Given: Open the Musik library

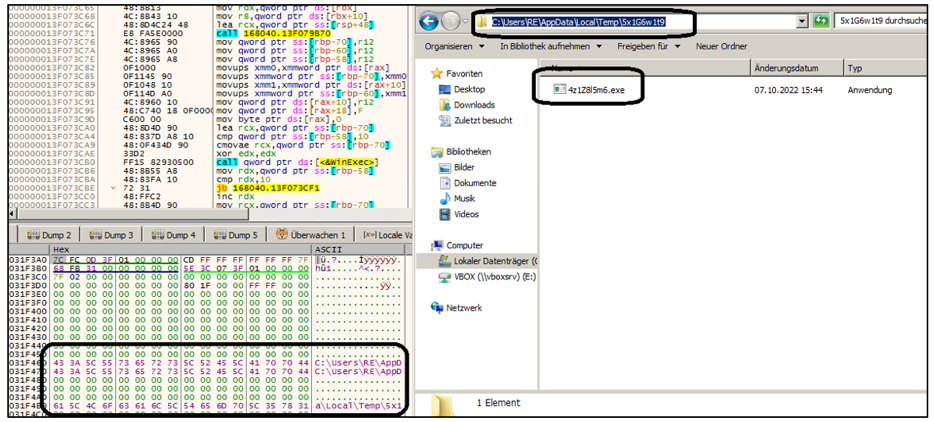Looking at the screenshot, I should (x=466, y=198).
